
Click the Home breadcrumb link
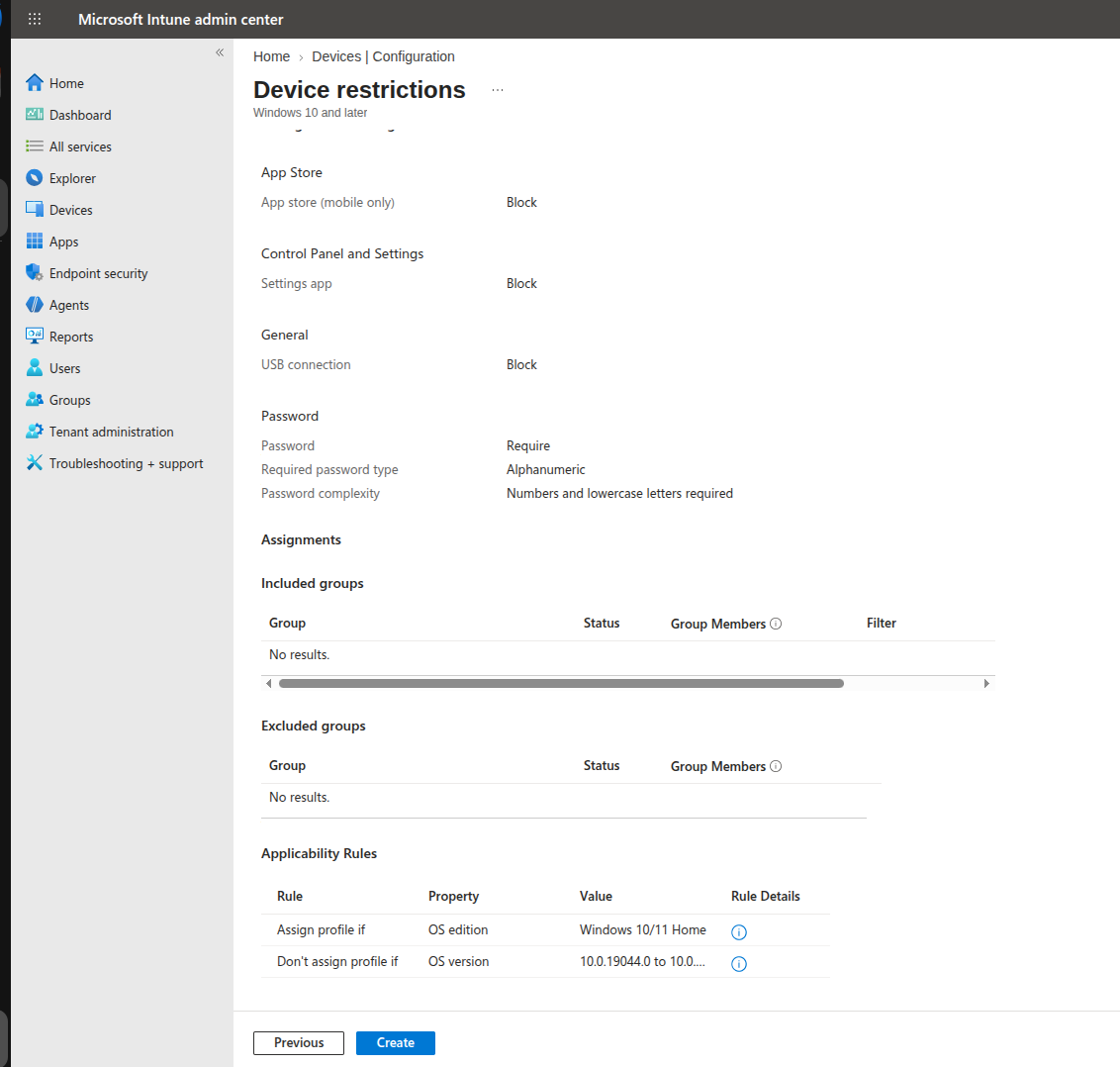(x=271, y=56)
